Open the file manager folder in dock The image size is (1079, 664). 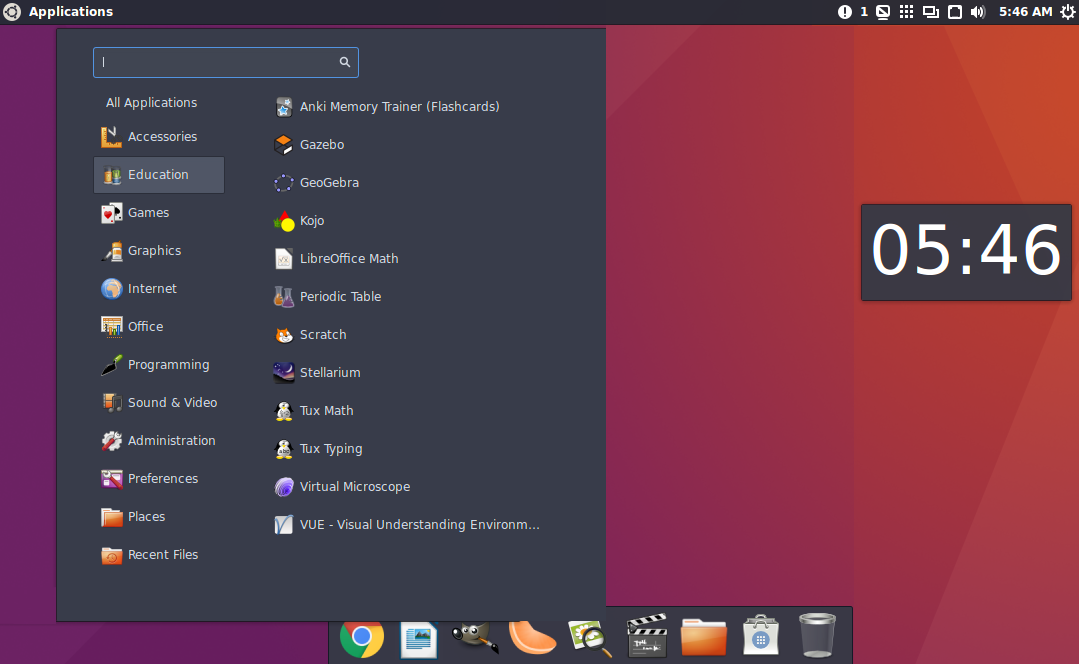(x=703, y=637)
